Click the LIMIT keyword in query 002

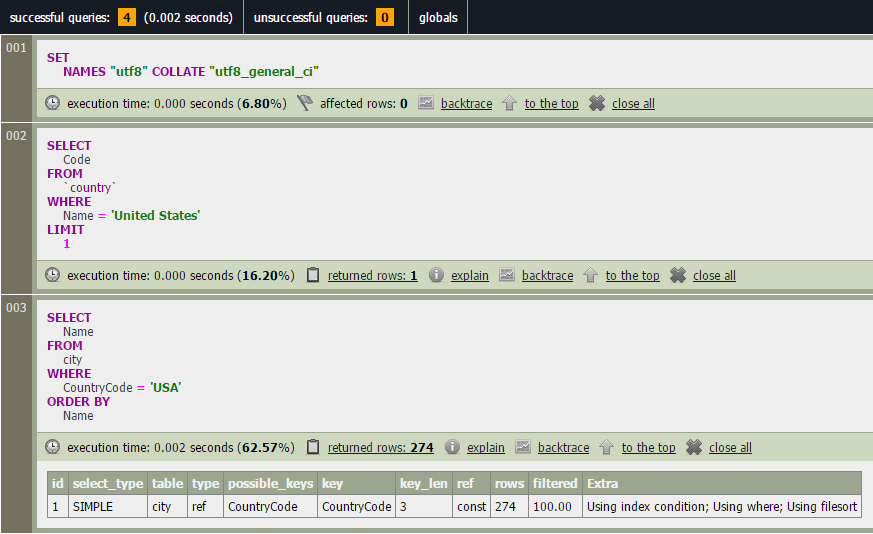click(66, 229)
